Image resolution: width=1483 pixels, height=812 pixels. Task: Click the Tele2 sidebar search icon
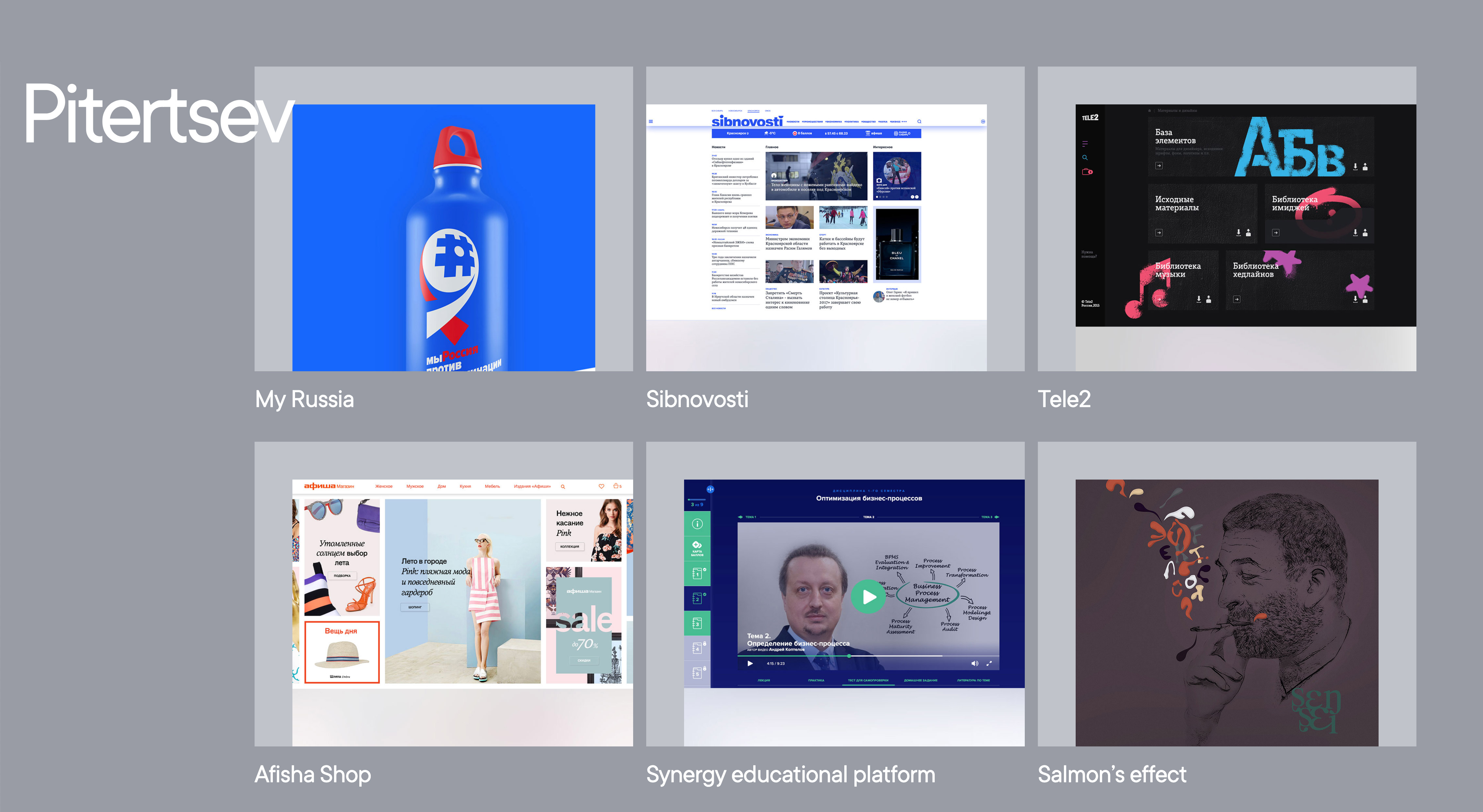1085,158
